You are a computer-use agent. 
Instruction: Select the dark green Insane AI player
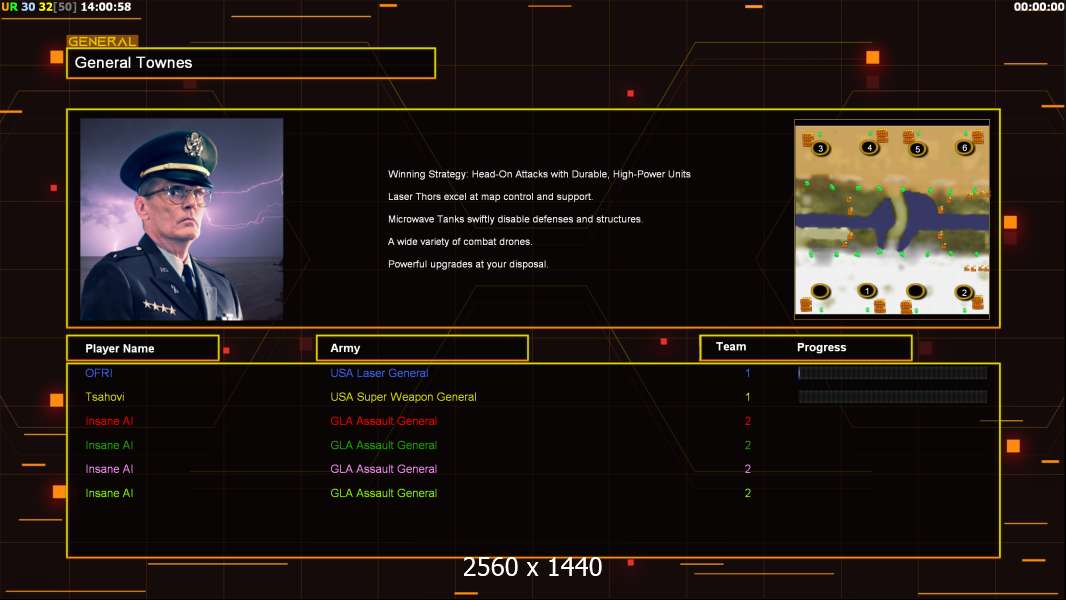[109, 445]
